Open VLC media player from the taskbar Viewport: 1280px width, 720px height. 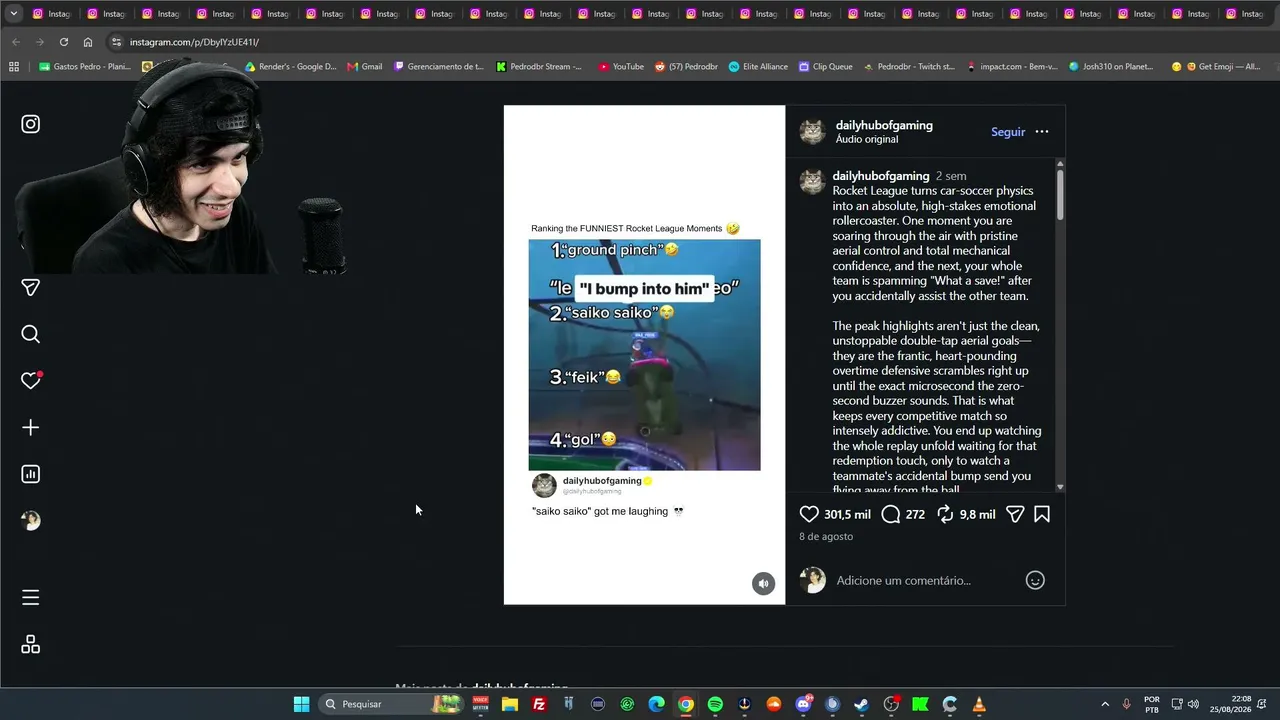[979, 704]
